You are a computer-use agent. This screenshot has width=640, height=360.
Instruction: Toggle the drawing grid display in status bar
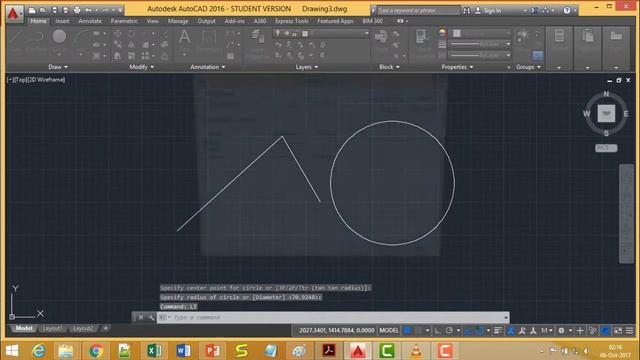pyautogui.click(x=407, y=330)
